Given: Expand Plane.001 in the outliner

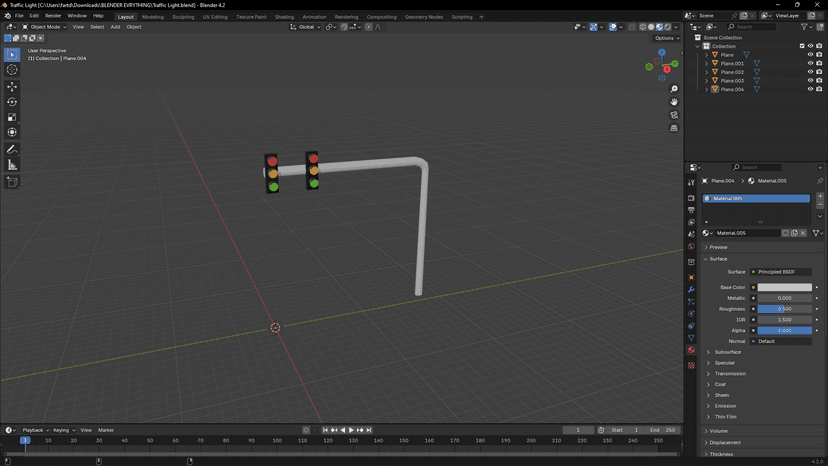Looking at the screenshot, I should [707, 63].
